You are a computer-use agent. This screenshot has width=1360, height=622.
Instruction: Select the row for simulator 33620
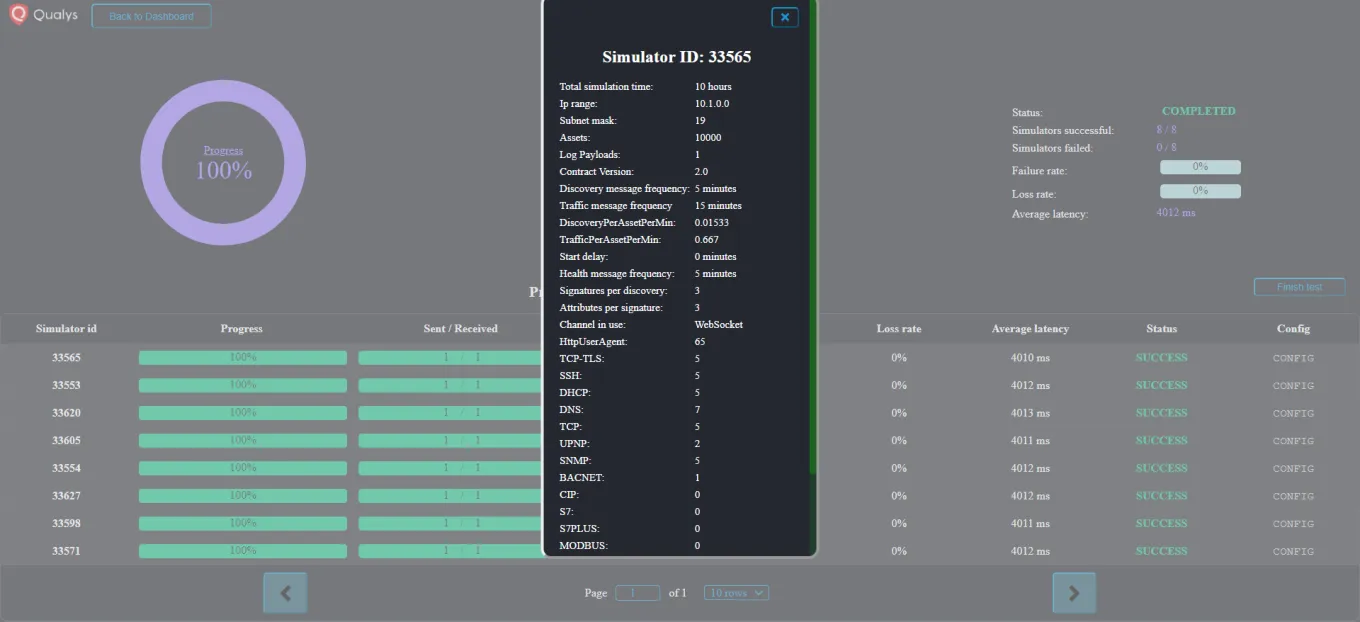pos(66,412)
